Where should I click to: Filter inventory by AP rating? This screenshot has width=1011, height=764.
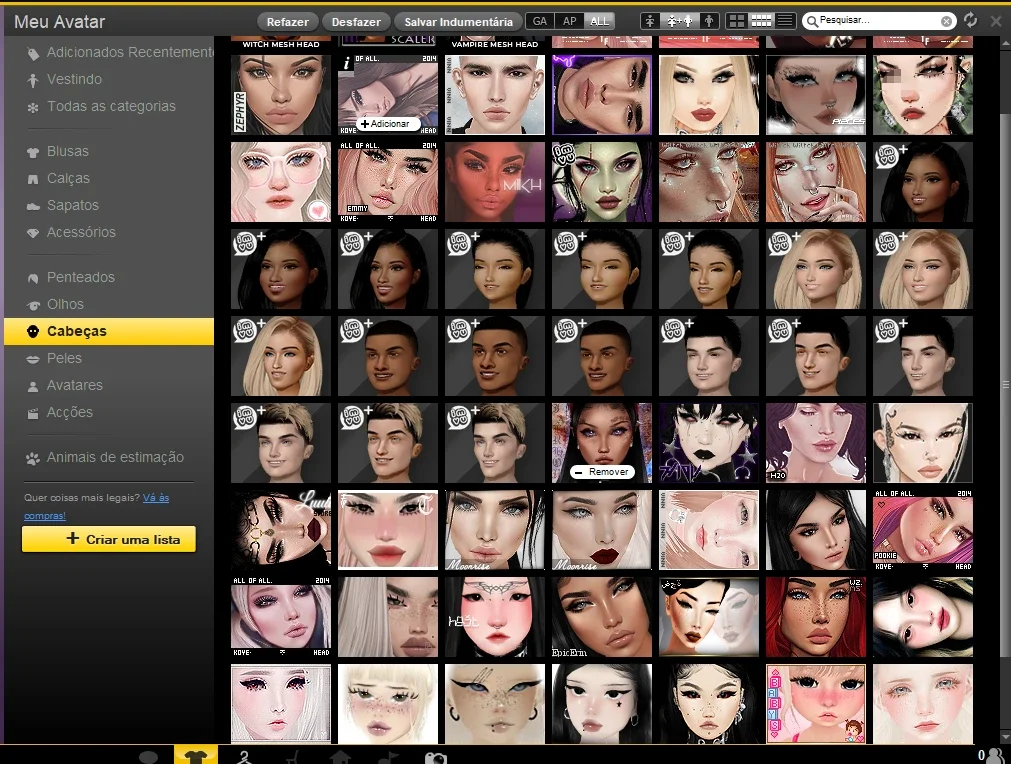pyautogui.click(x=569, y=21)
